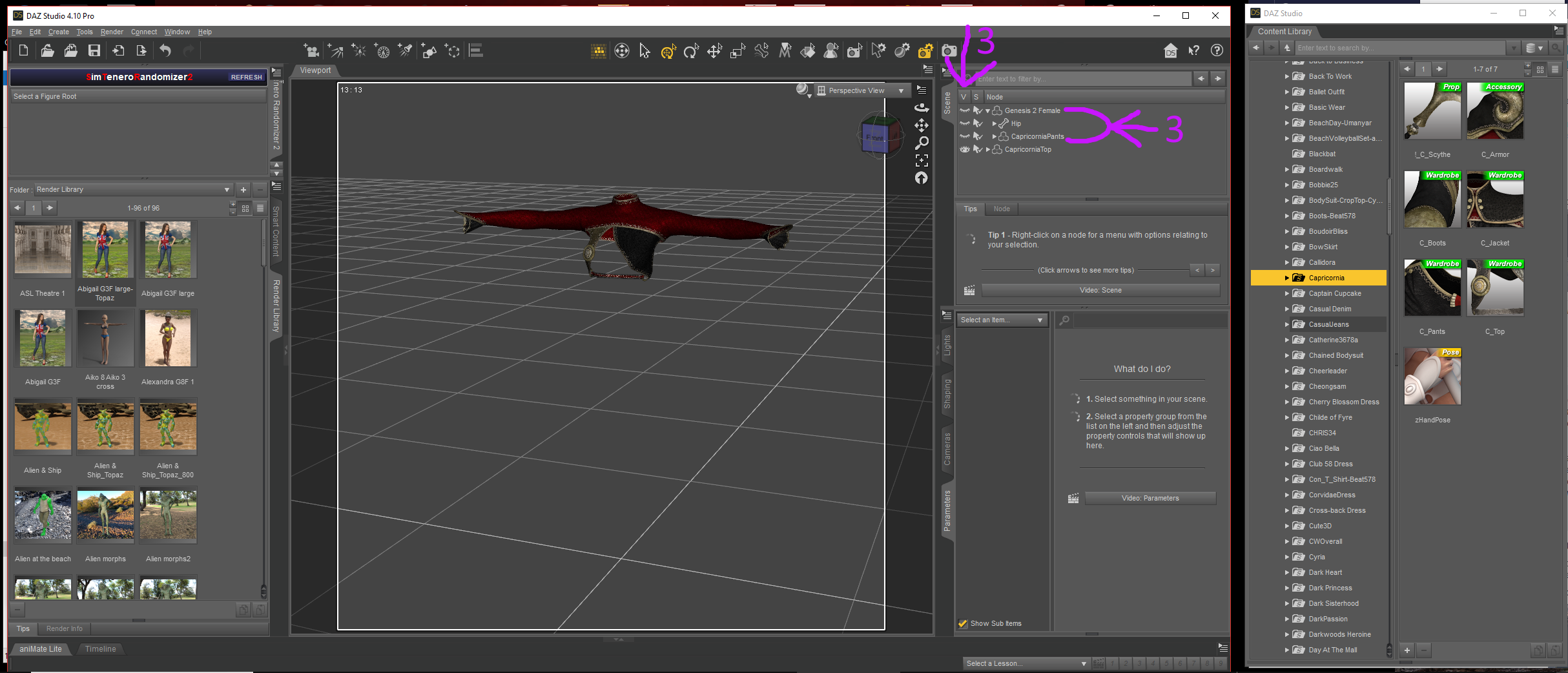Switch to the Node tab
This screenshot has width=1568, height=673.
coord(1002,209)
